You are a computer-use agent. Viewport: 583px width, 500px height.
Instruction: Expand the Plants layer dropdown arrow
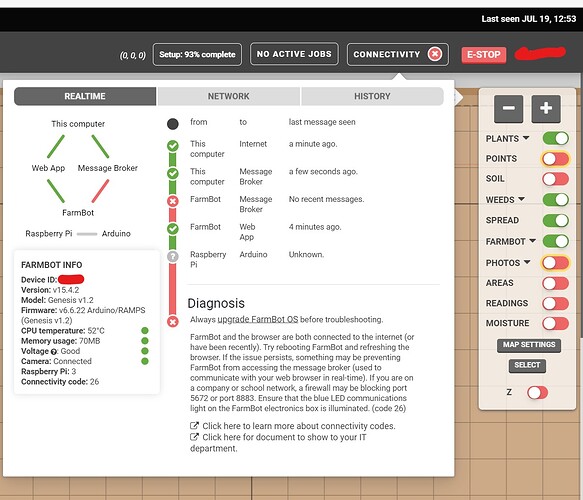(526, 138)
